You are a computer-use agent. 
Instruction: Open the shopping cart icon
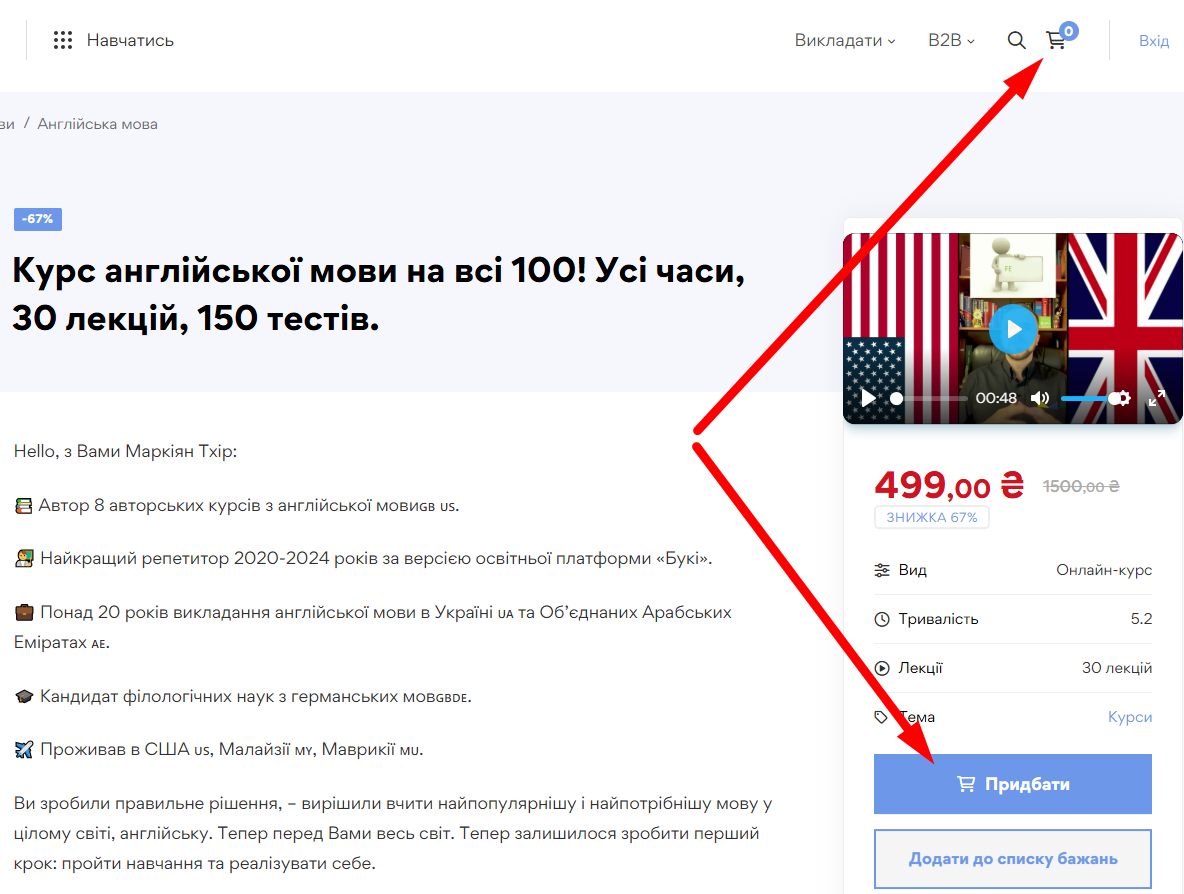pyautogui.click(x=1055, y=40)
